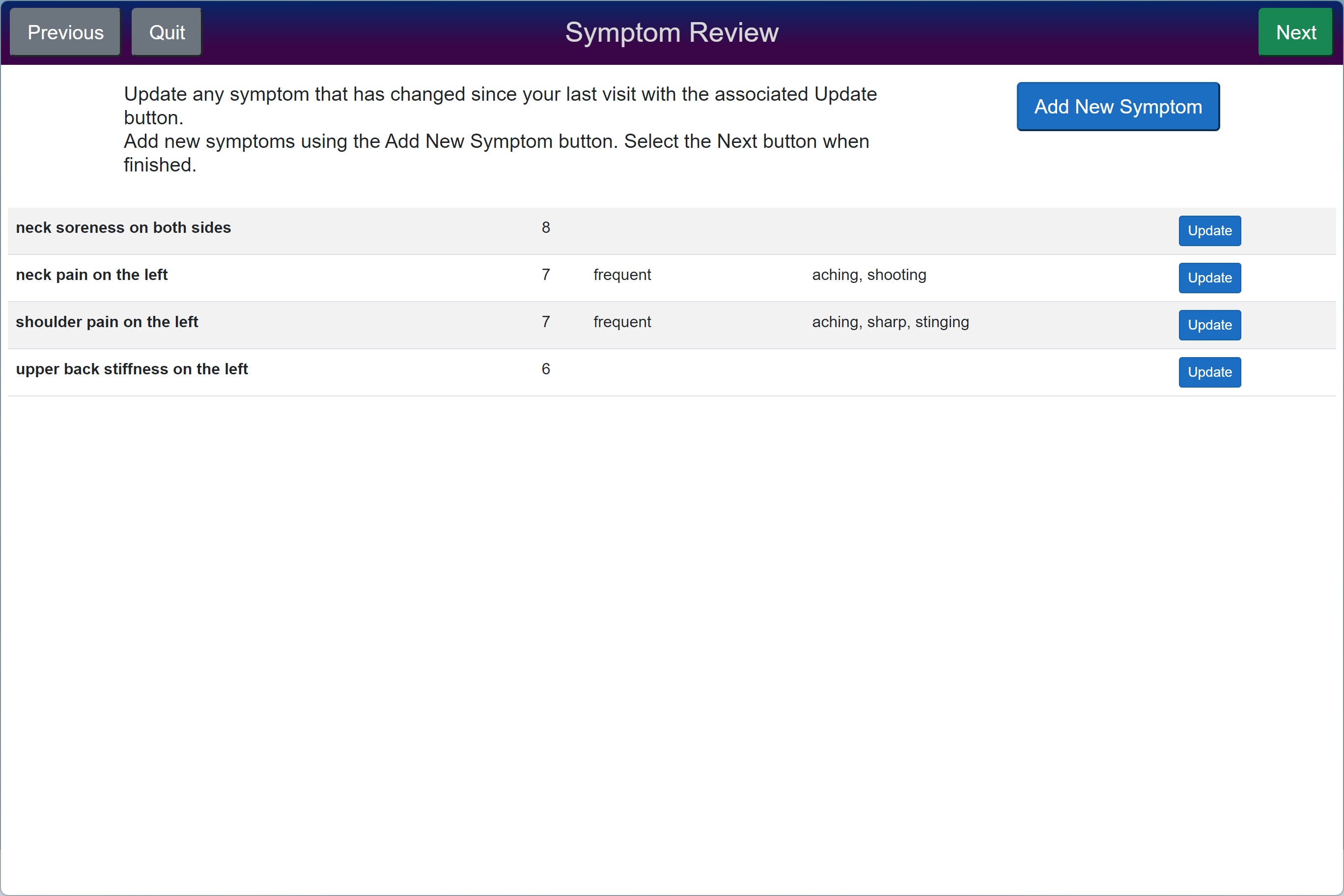Update the upper back stiffness symptom
The image size is (1344, 896).
coord(1209,372)
